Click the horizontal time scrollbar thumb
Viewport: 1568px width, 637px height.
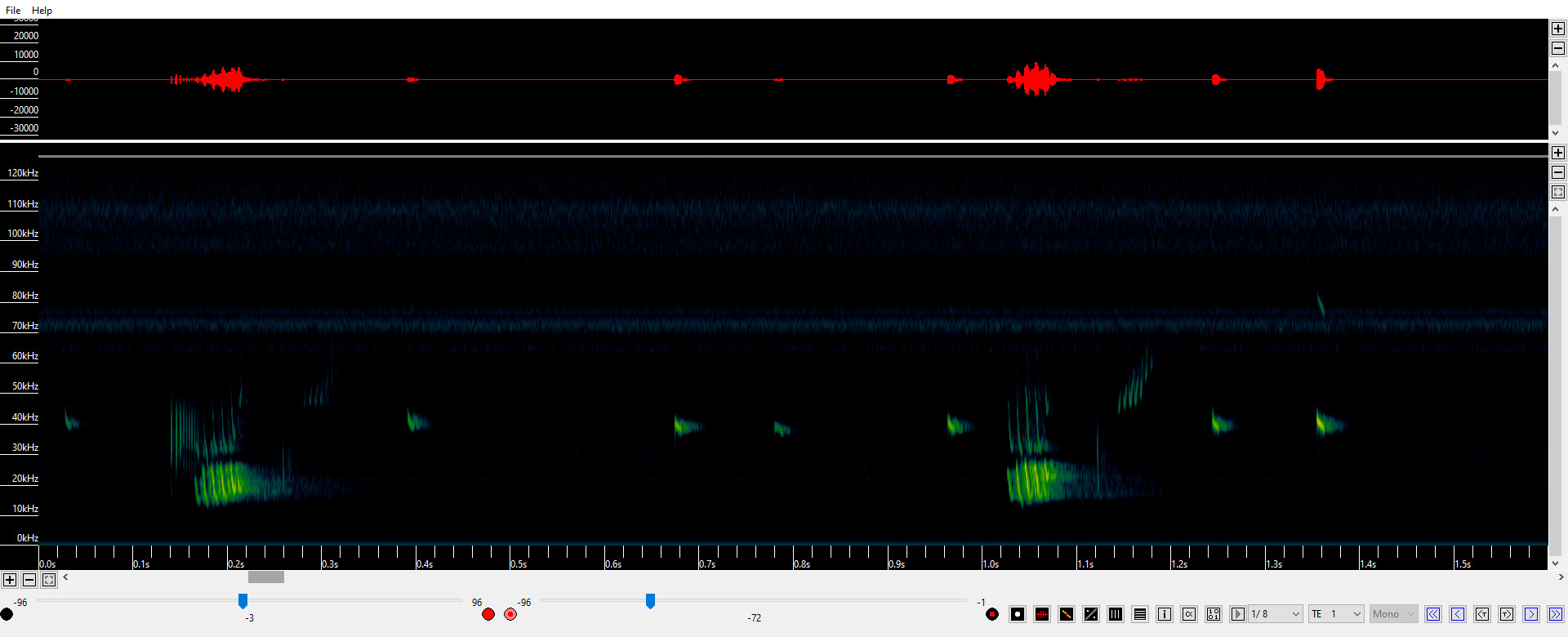pyautogui.click(x=266, y=577)
